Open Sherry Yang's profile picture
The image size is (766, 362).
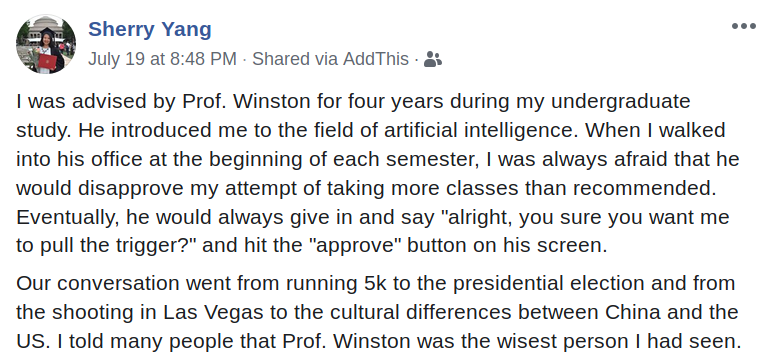pyautogui.click(x=46, y=44)
